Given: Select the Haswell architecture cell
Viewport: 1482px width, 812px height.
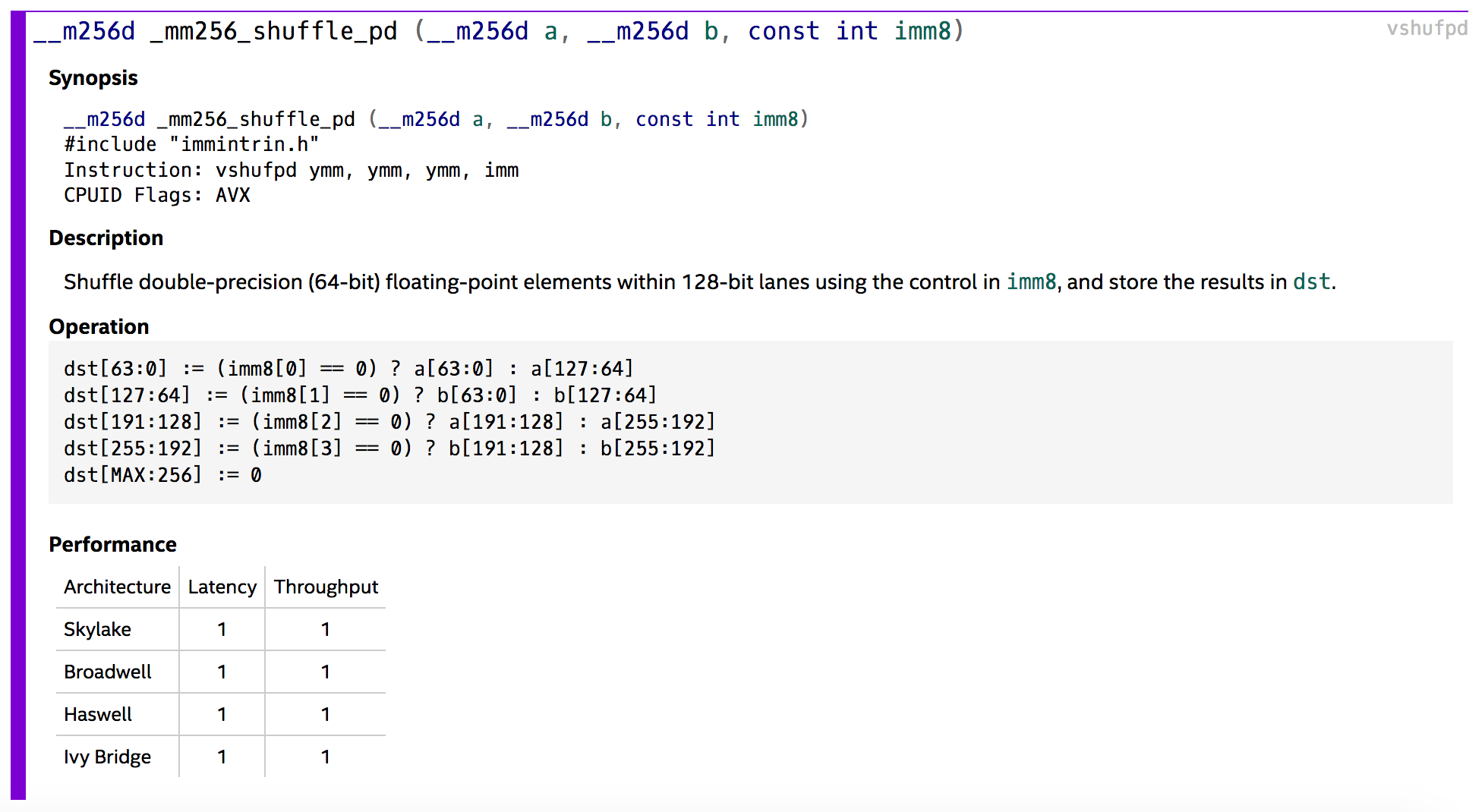Looking at the screenshot, I should 98,715.
